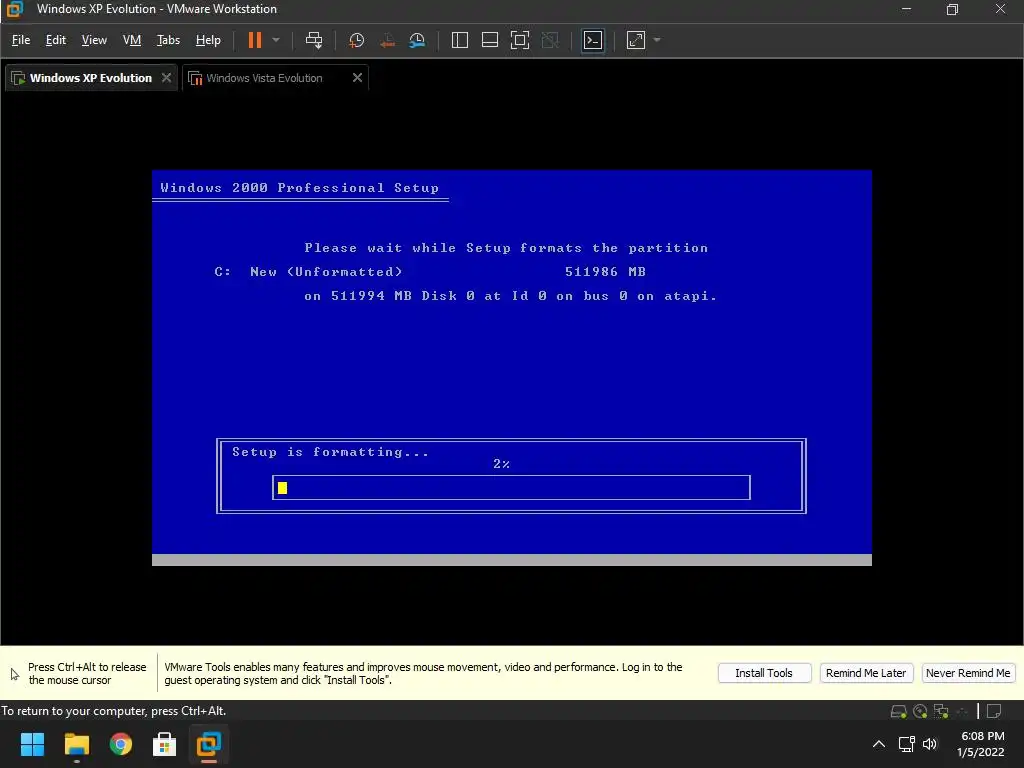The height and width of the screenshot is (768, 1024).
Task: Take a snapshot of this VM
Action: (356, 40)
